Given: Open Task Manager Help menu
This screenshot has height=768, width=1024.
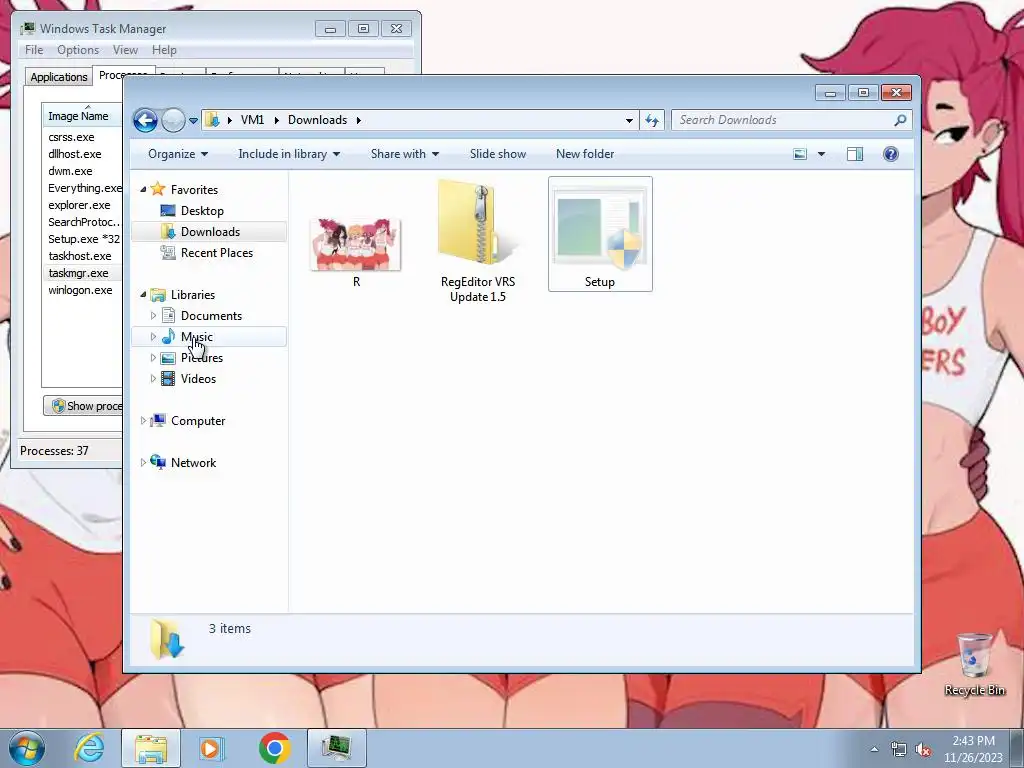Looking at the screenshot, I should [164, 50].
